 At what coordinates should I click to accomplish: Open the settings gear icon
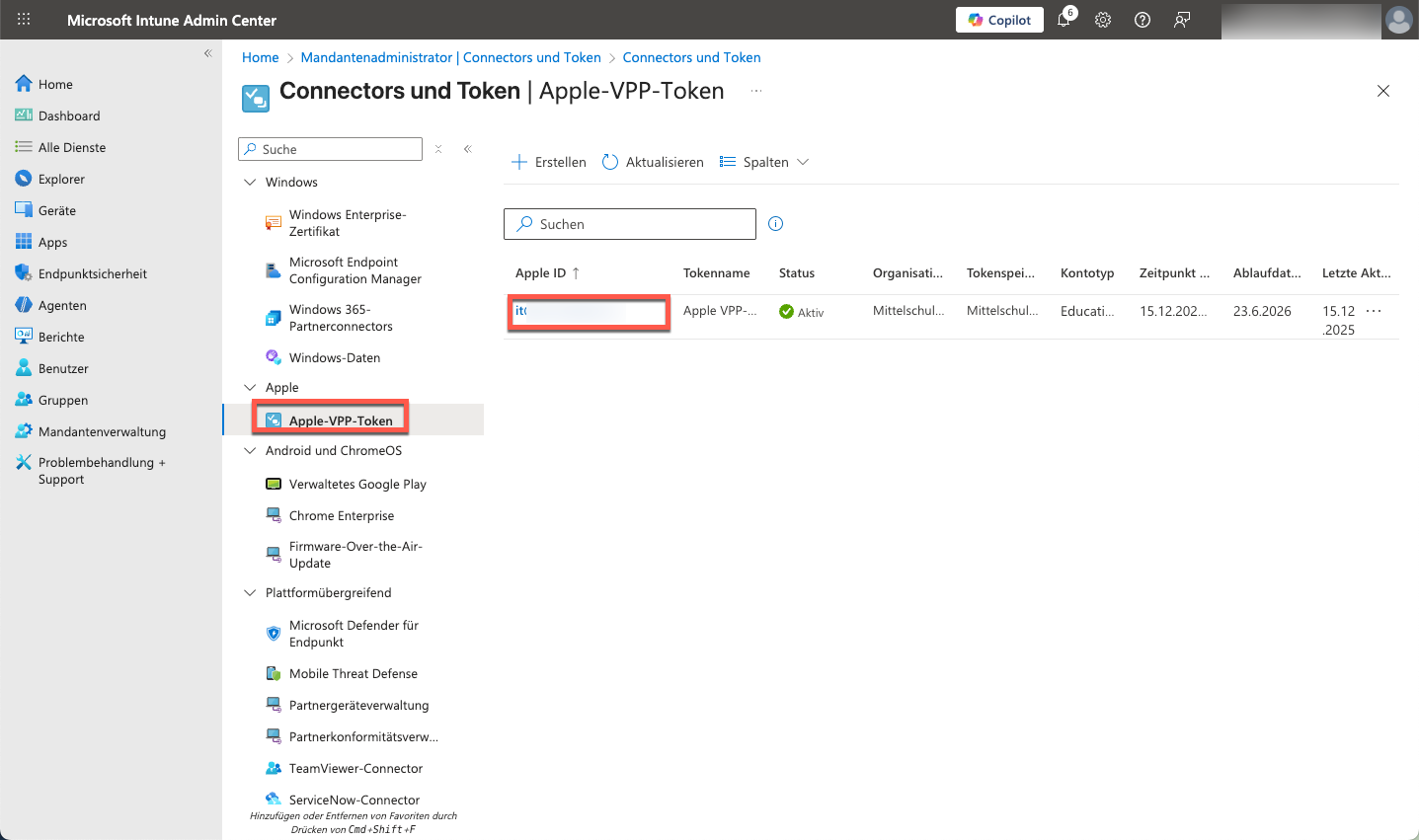tap(1103, 20)
